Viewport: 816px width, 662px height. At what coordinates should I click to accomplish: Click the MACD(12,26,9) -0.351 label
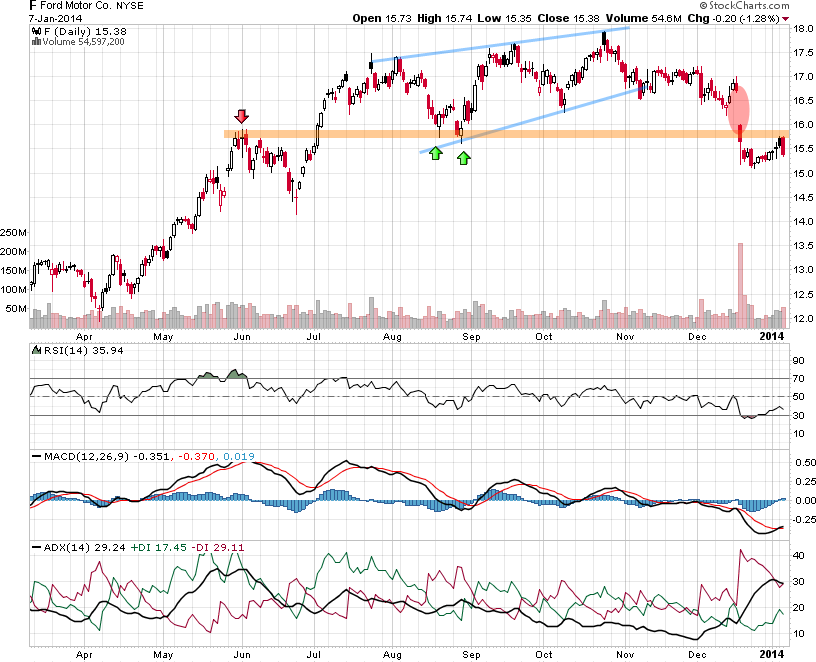pyautogui.click(x=107, y=456)
